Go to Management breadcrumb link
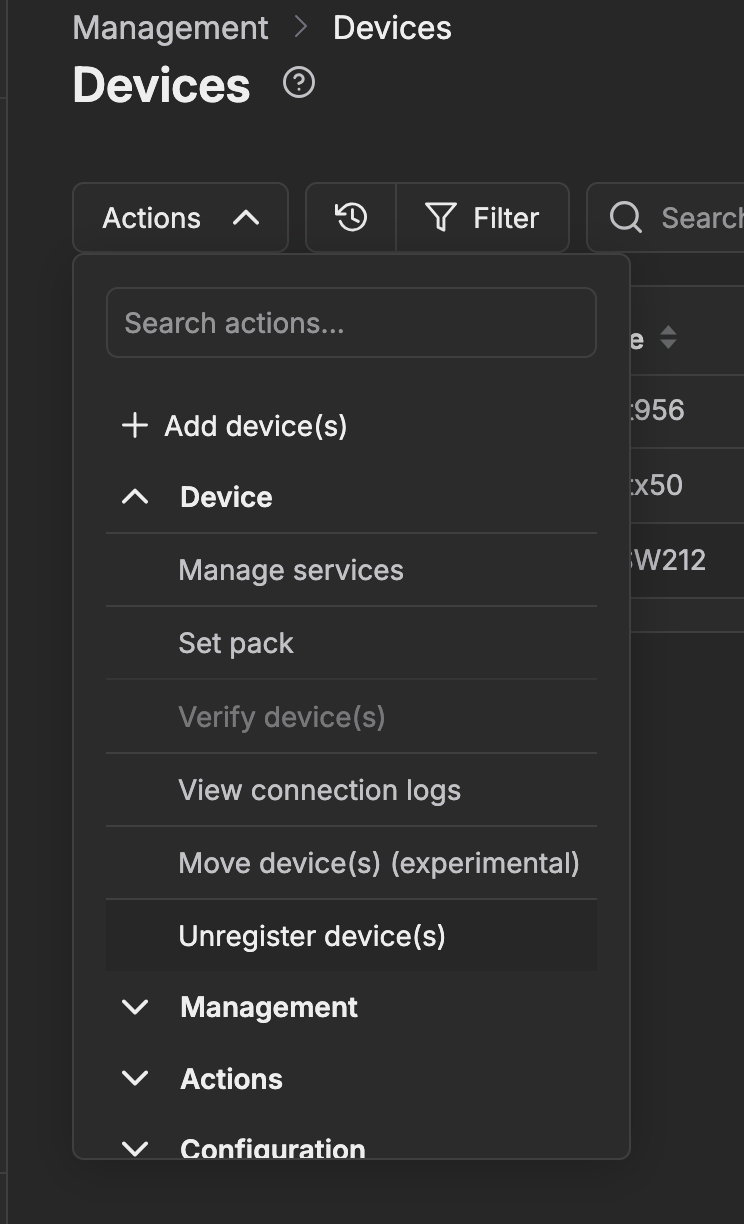This screenshot has width=744, height=1224. tap(171, 28)
